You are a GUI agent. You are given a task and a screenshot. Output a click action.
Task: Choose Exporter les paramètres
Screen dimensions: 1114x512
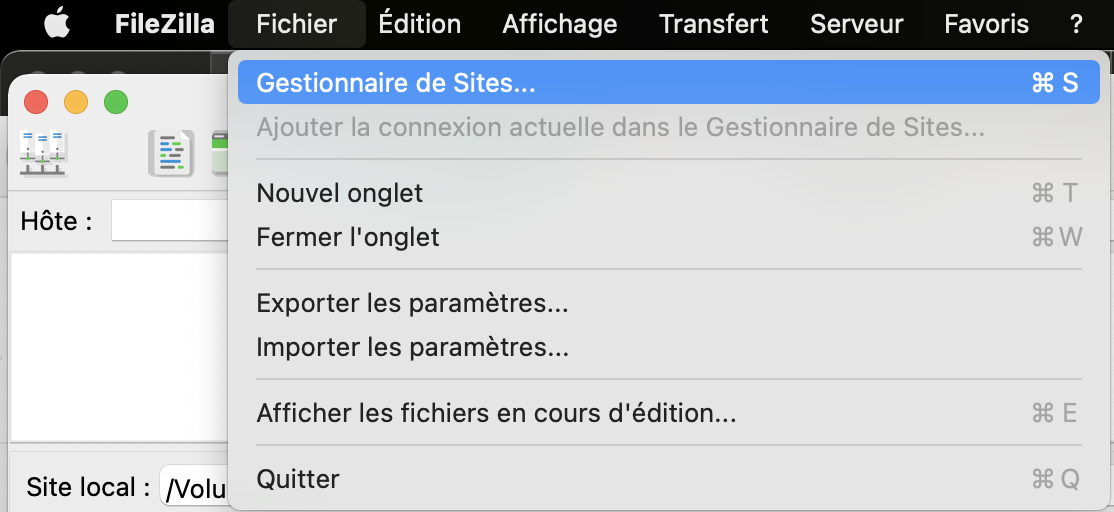[x=669, y=303]
